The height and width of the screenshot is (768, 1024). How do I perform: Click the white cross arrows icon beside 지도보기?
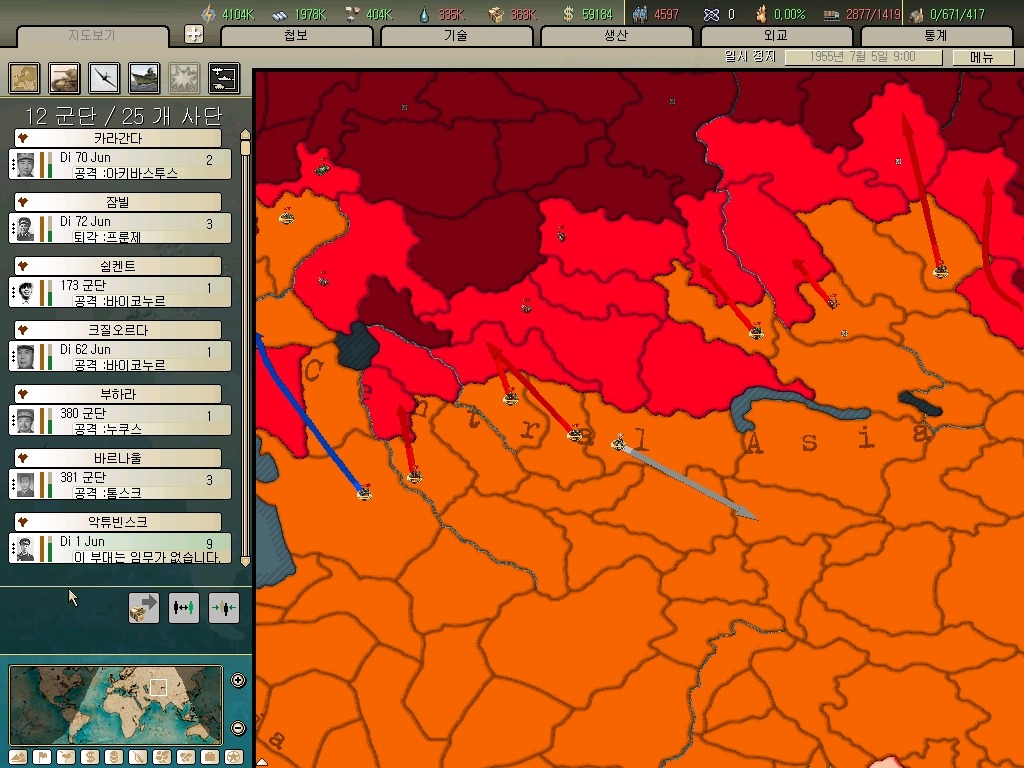coord(194,33)
